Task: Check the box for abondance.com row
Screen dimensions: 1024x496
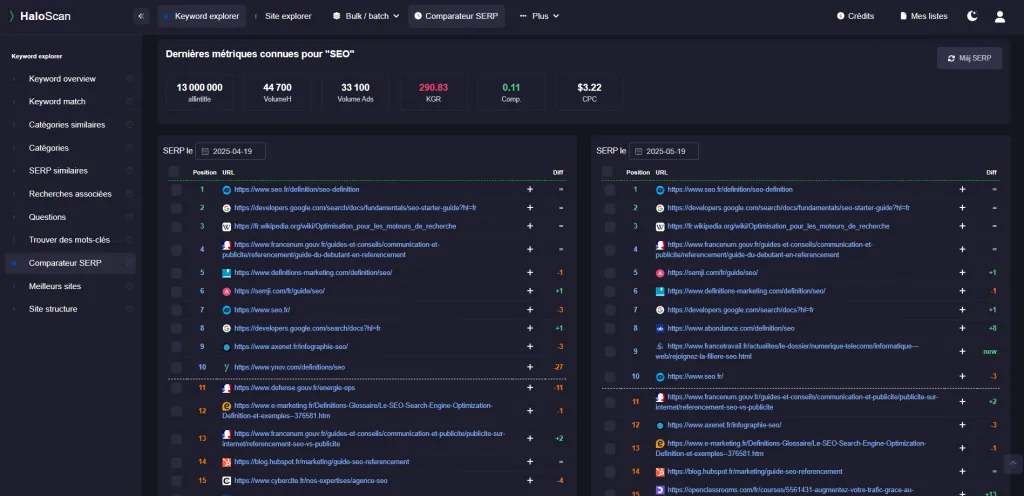Action: pos(609,328)
